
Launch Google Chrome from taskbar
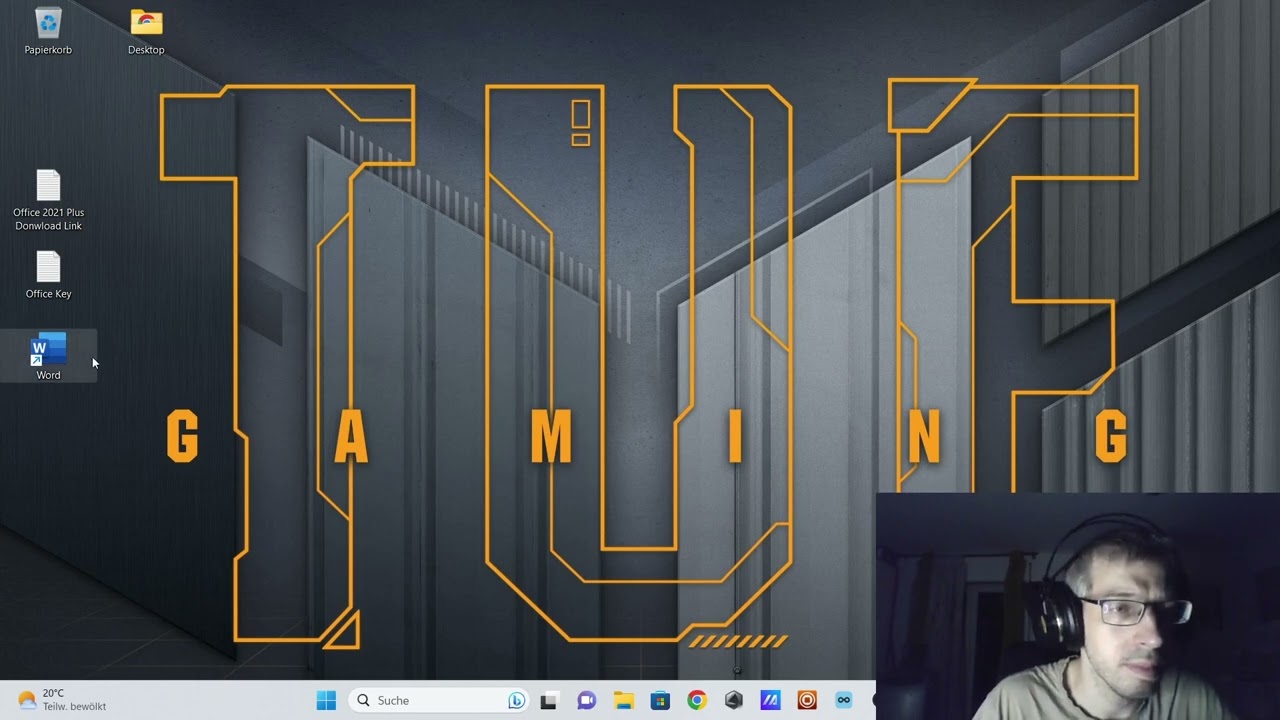[x=697, y=700]
